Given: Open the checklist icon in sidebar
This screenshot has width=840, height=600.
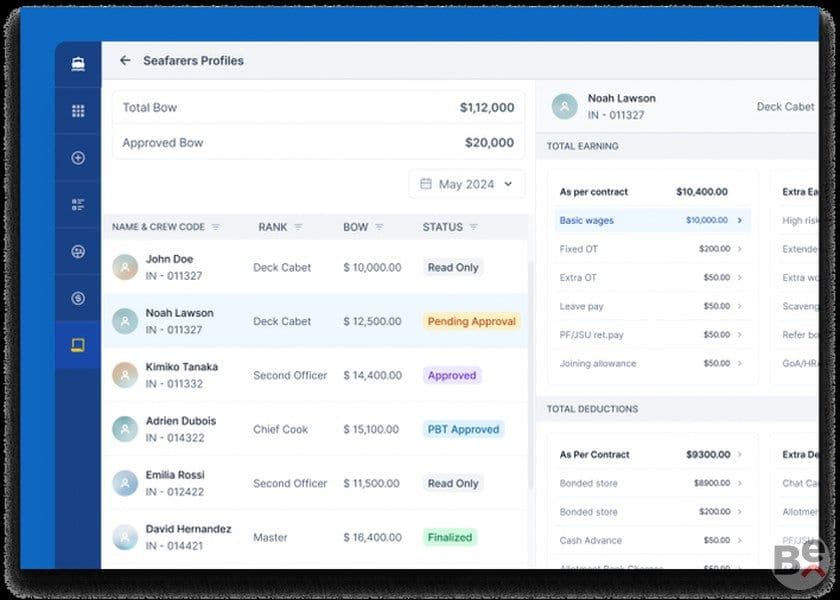Looking at the screenshot, I should (x=78, y=205).
